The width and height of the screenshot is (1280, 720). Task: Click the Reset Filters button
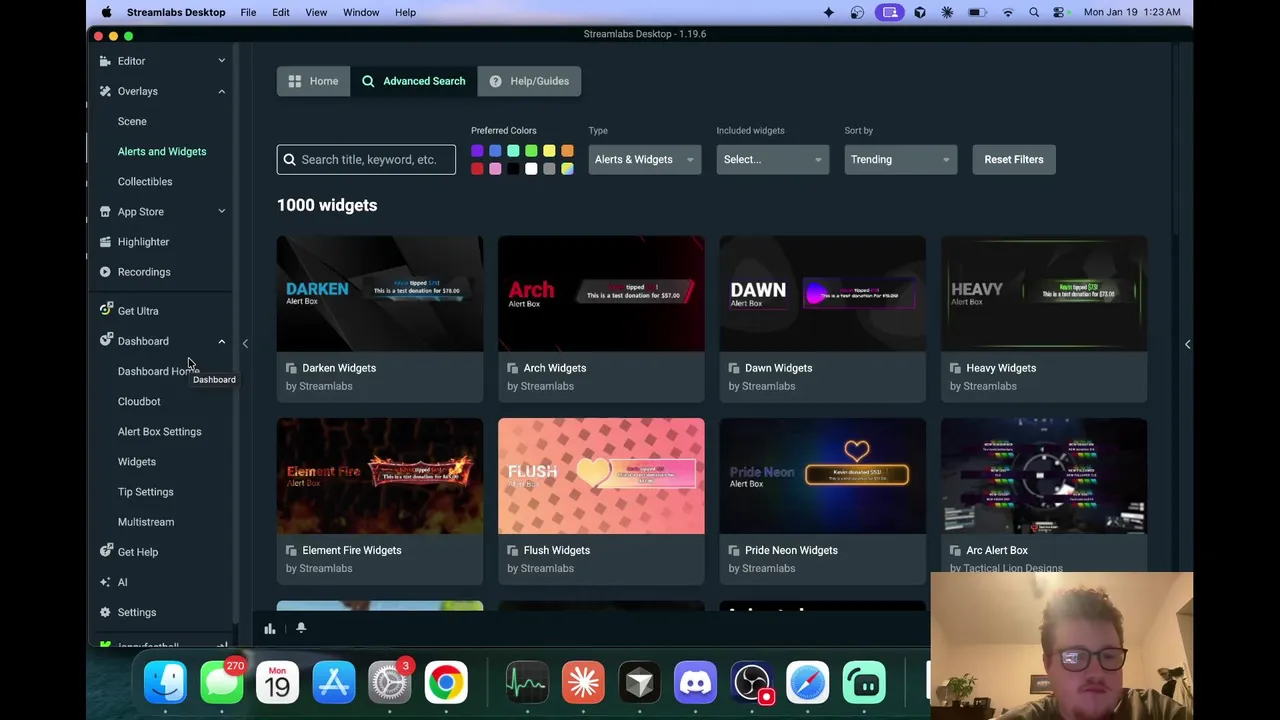click(1013, 160)
